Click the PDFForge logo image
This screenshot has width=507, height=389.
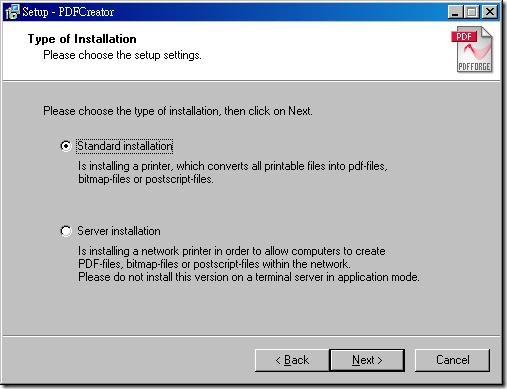pyautogui.click(x=472, y=49)
